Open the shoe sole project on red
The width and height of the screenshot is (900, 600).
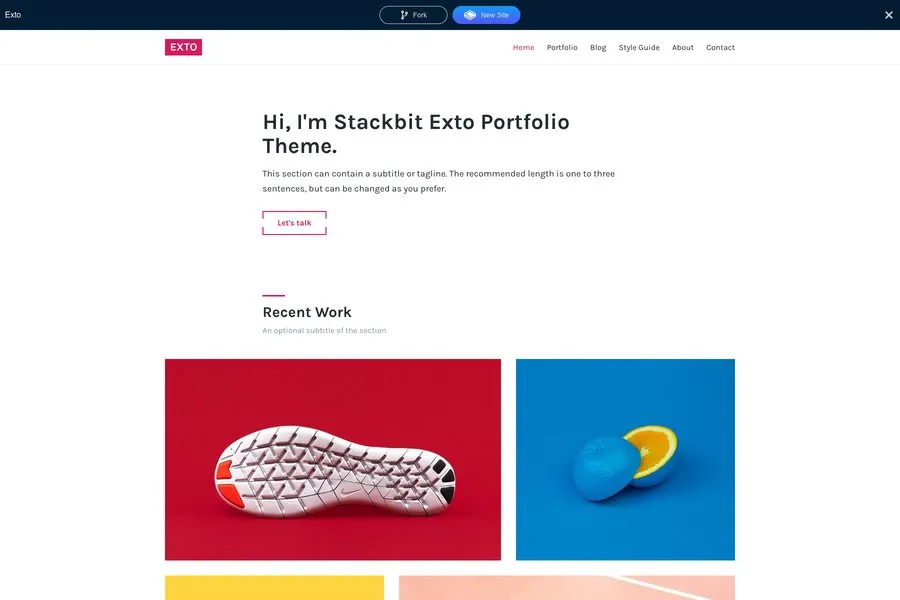[x=333, y=459]
